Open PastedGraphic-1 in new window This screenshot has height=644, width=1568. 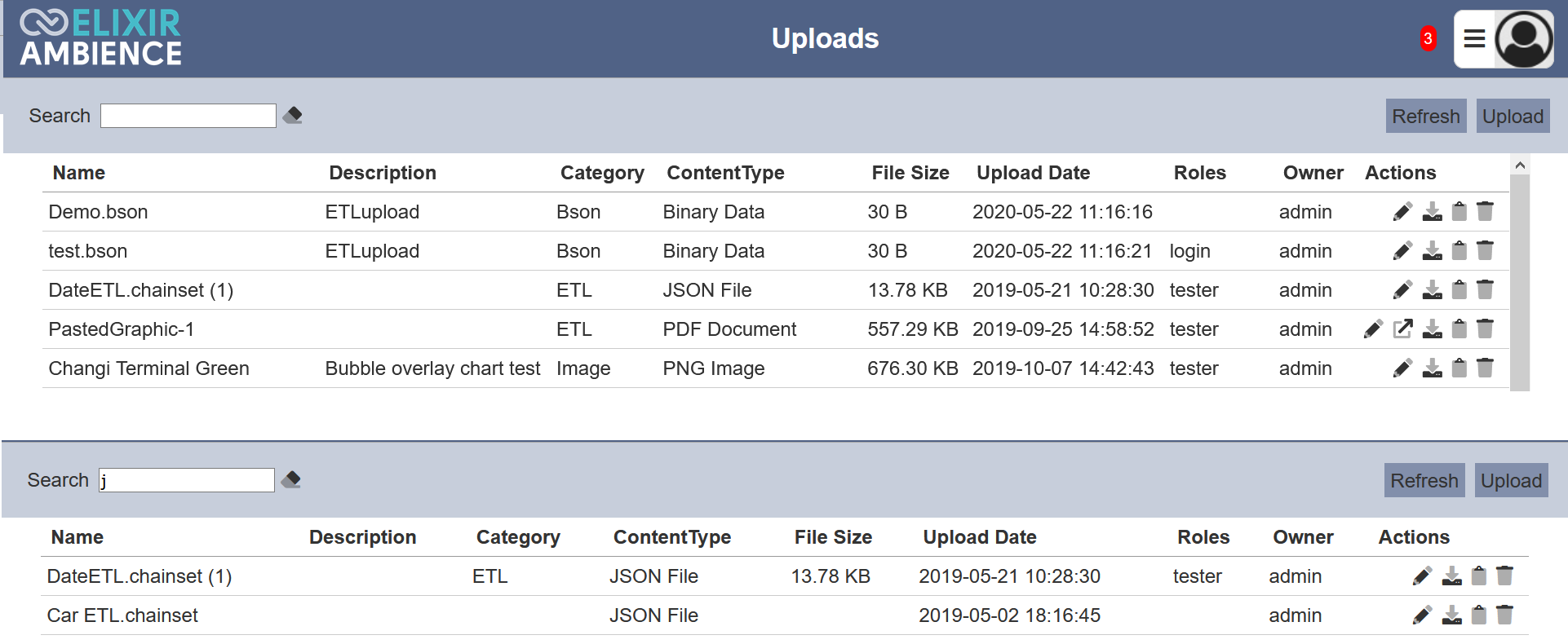tap(1403, 329)
